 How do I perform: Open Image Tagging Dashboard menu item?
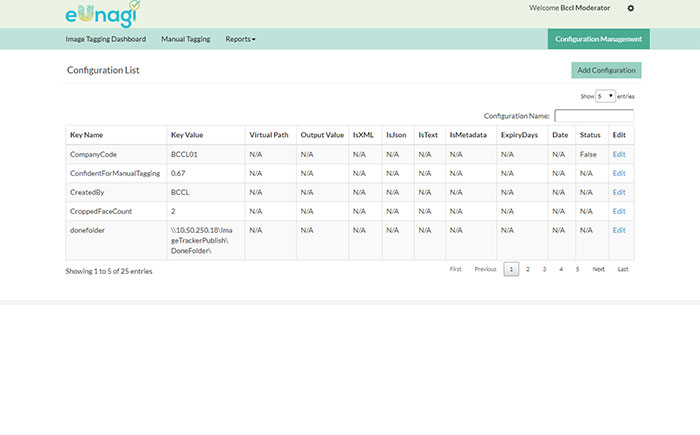click(x=105, y=39)
